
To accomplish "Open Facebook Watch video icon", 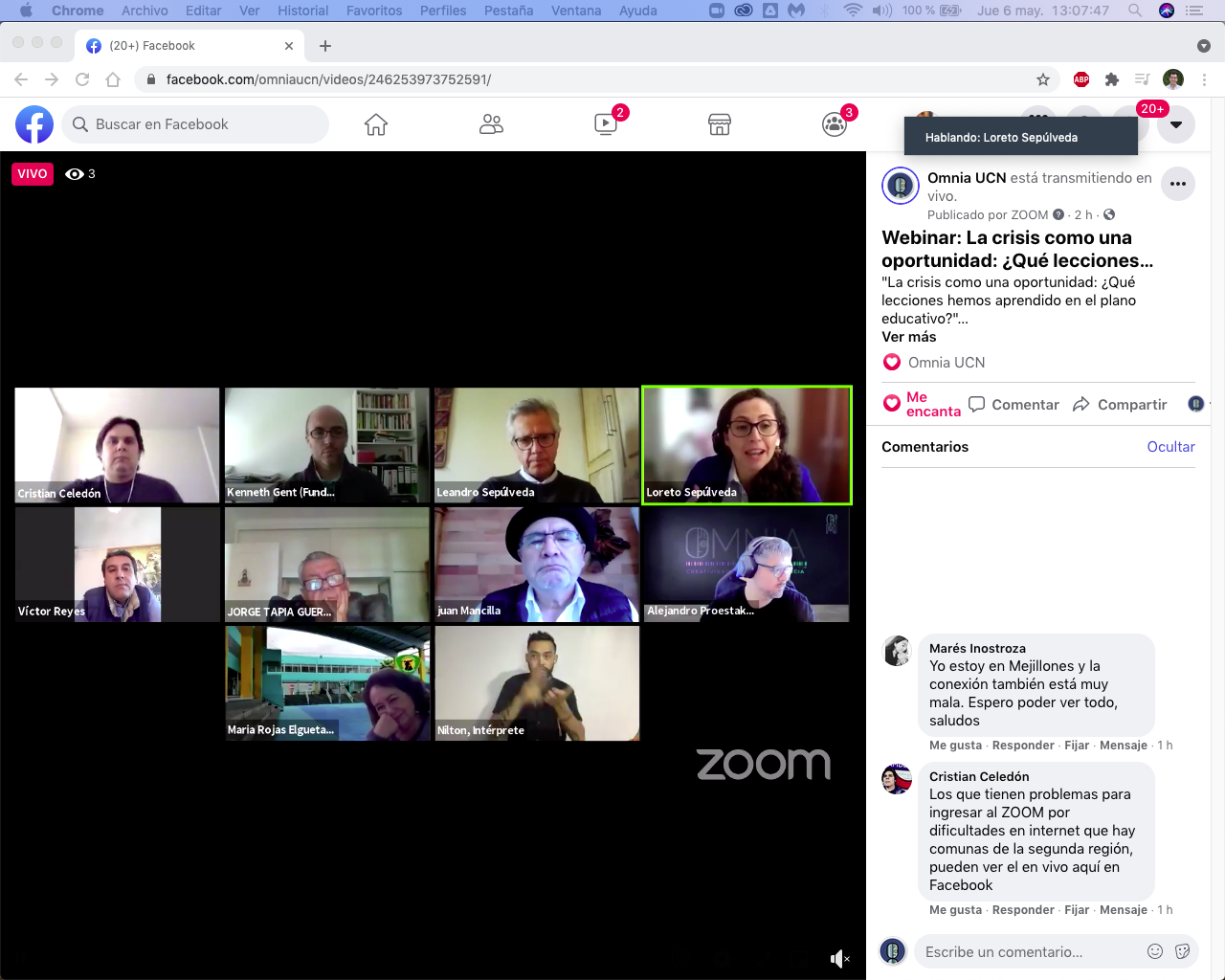I will click(606, 124).
